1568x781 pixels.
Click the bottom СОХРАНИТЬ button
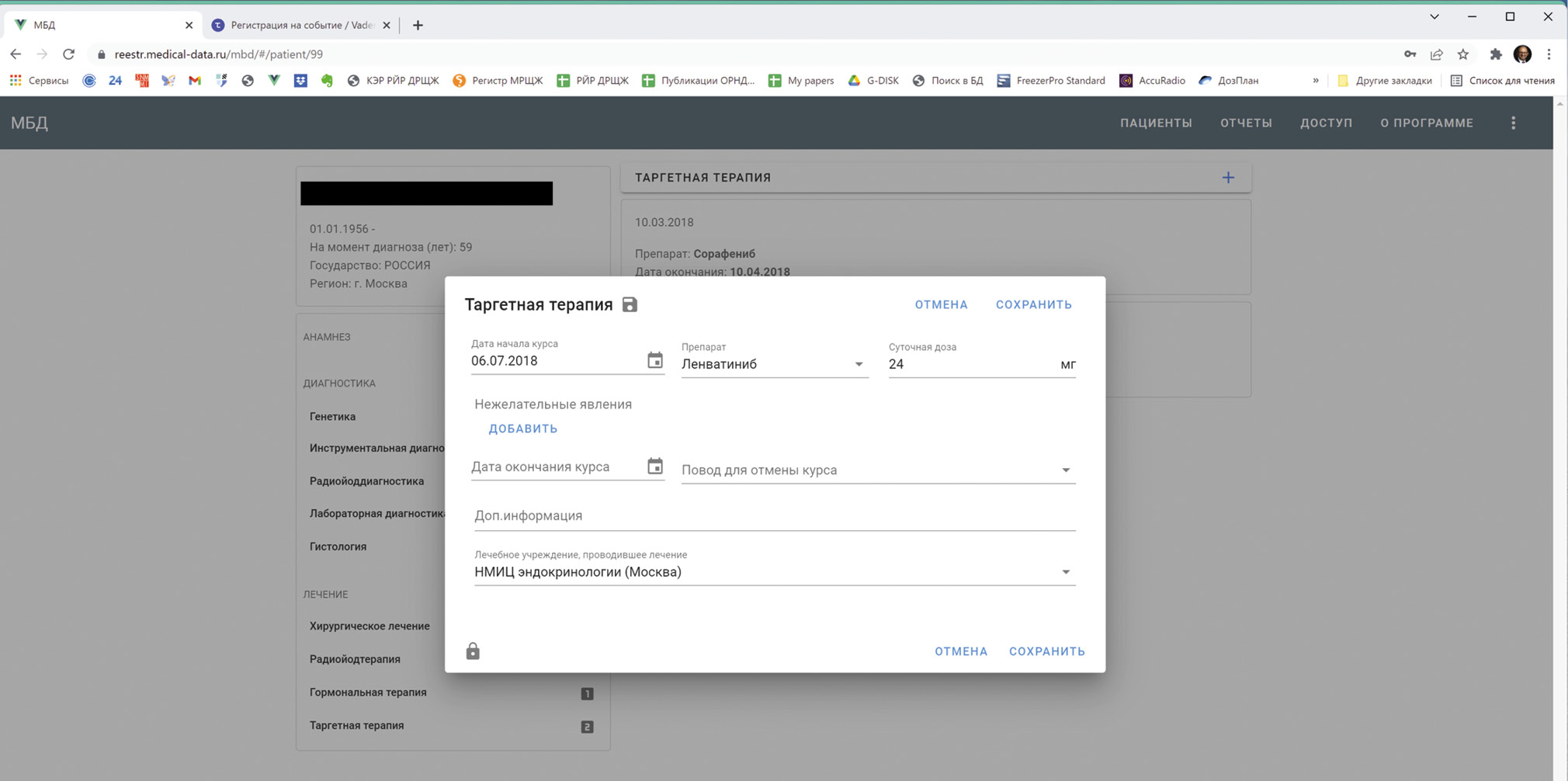click(x=1046, y=651)
